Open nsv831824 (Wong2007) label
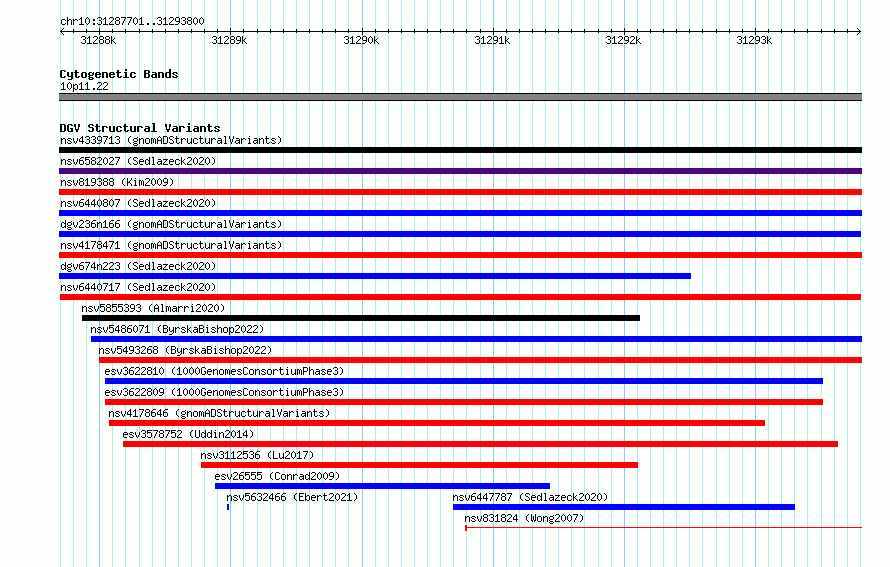Viewport: 890px width, 567px height. pyautogui.click(x=524, y=518)
